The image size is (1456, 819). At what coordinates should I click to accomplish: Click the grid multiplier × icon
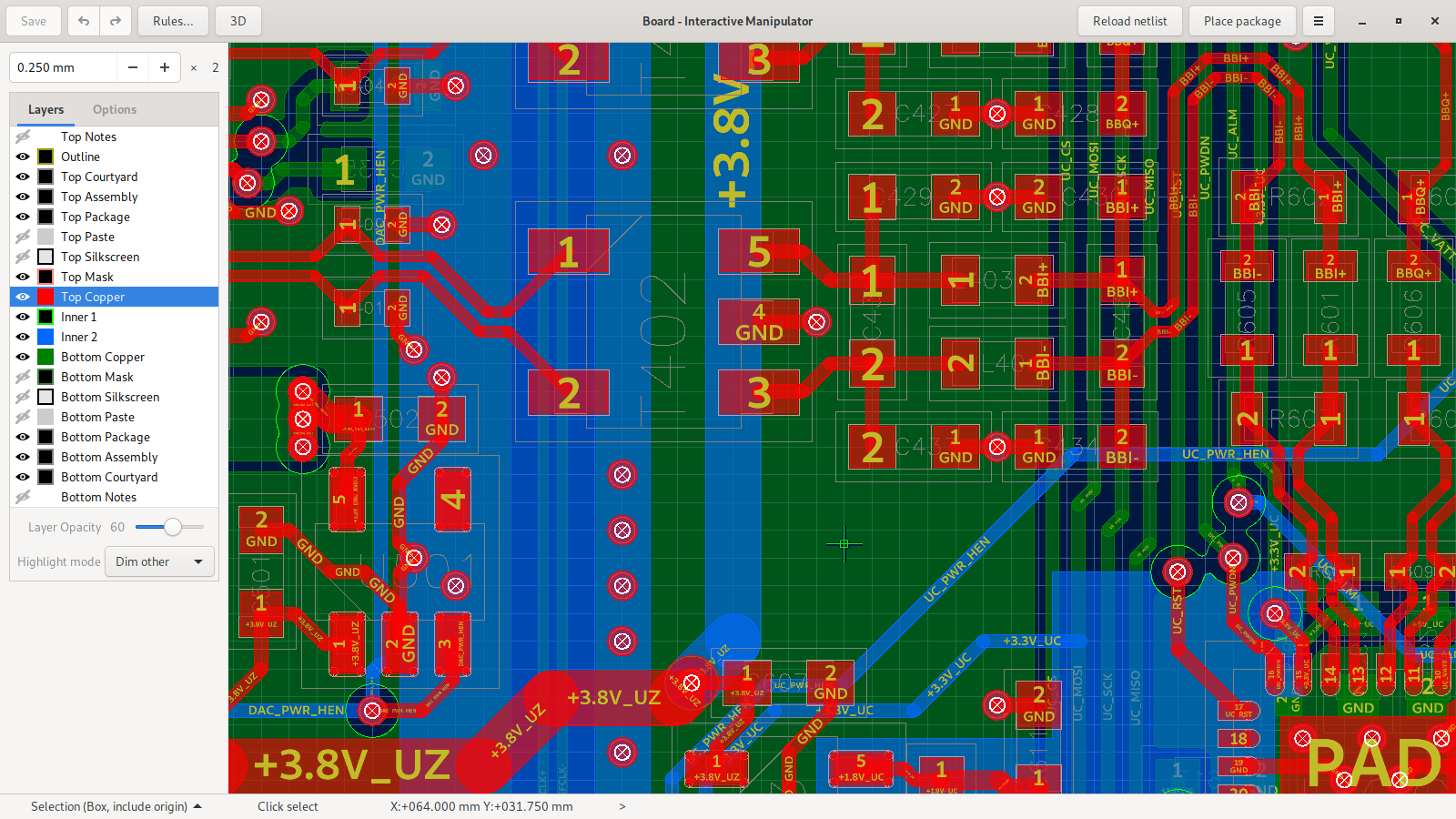pos(193,67)
